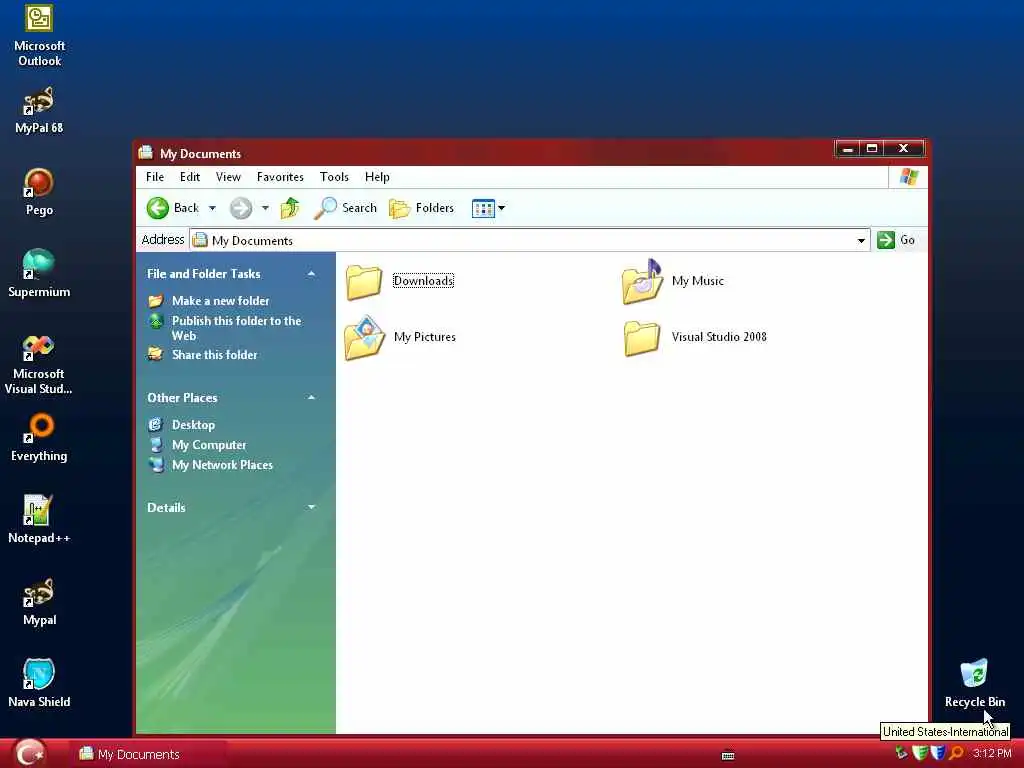Open the Favorites menu
The width and height of the screenshot is (1024, 768).
pyautogui.click(x=280, y=177)
